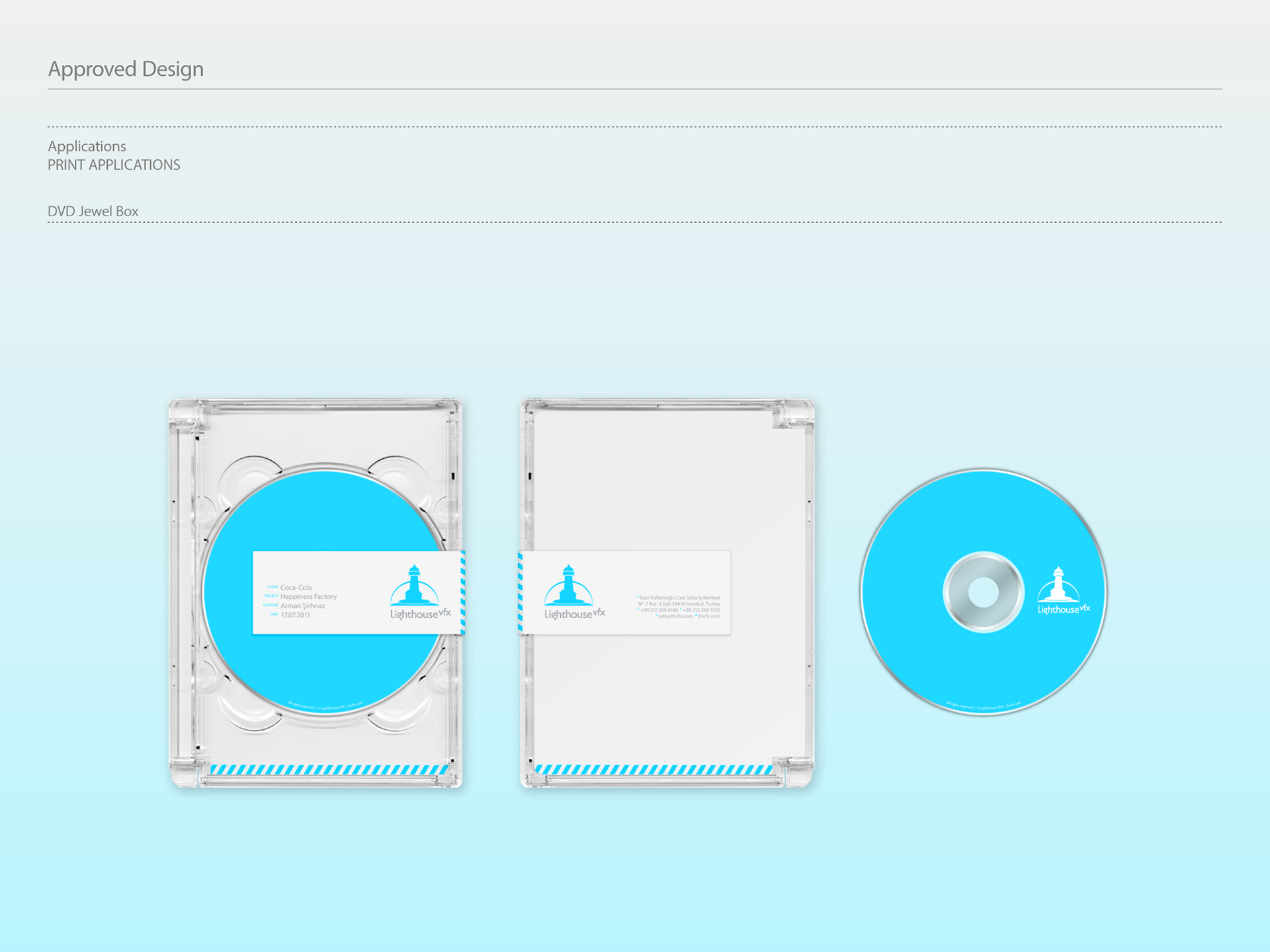This screenshot has height=952, width=1270.
Task: Click the white lighthouse logo on standalone disc
Action: [x=1058, y=585]
